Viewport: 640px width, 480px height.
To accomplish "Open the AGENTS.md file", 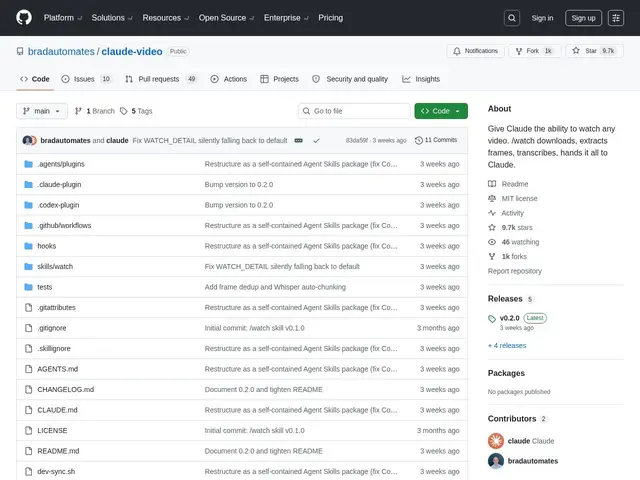I will point(58,369).
